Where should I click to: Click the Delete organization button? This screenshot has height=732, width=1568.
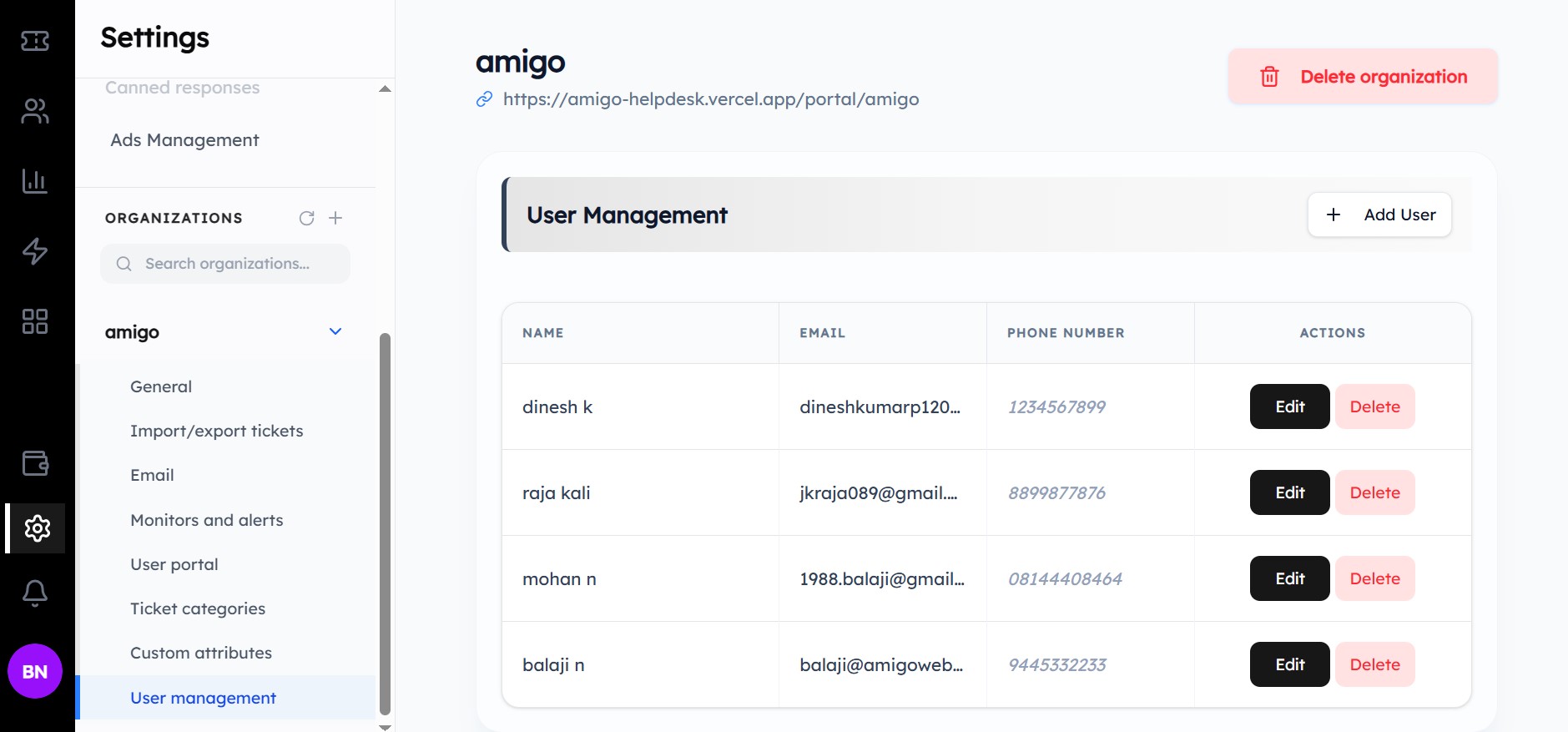tap(1363, 77)
